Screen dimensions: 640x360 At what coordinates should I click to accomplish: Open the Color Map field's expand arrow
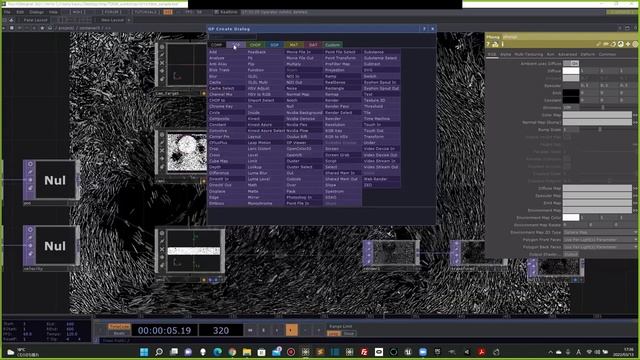pyautogui.click(x=635, y=115)
